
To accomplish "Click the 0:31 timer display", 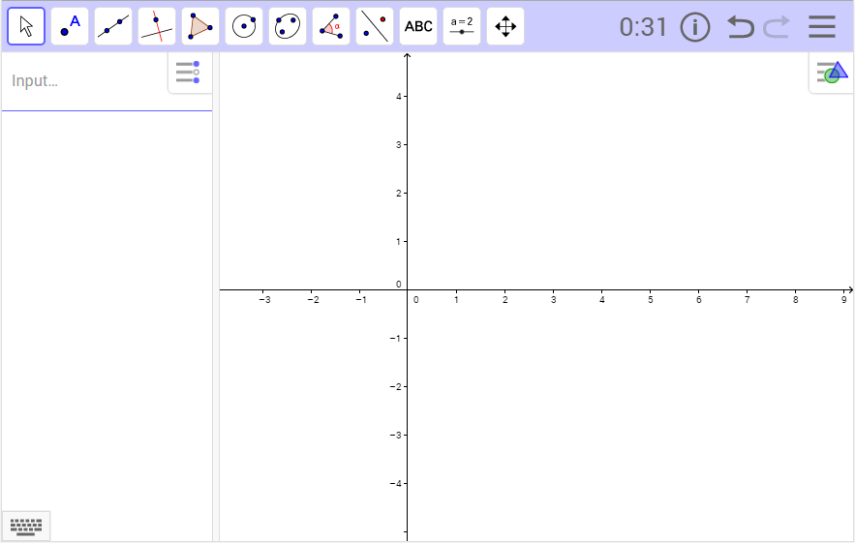I will [643, 27].
